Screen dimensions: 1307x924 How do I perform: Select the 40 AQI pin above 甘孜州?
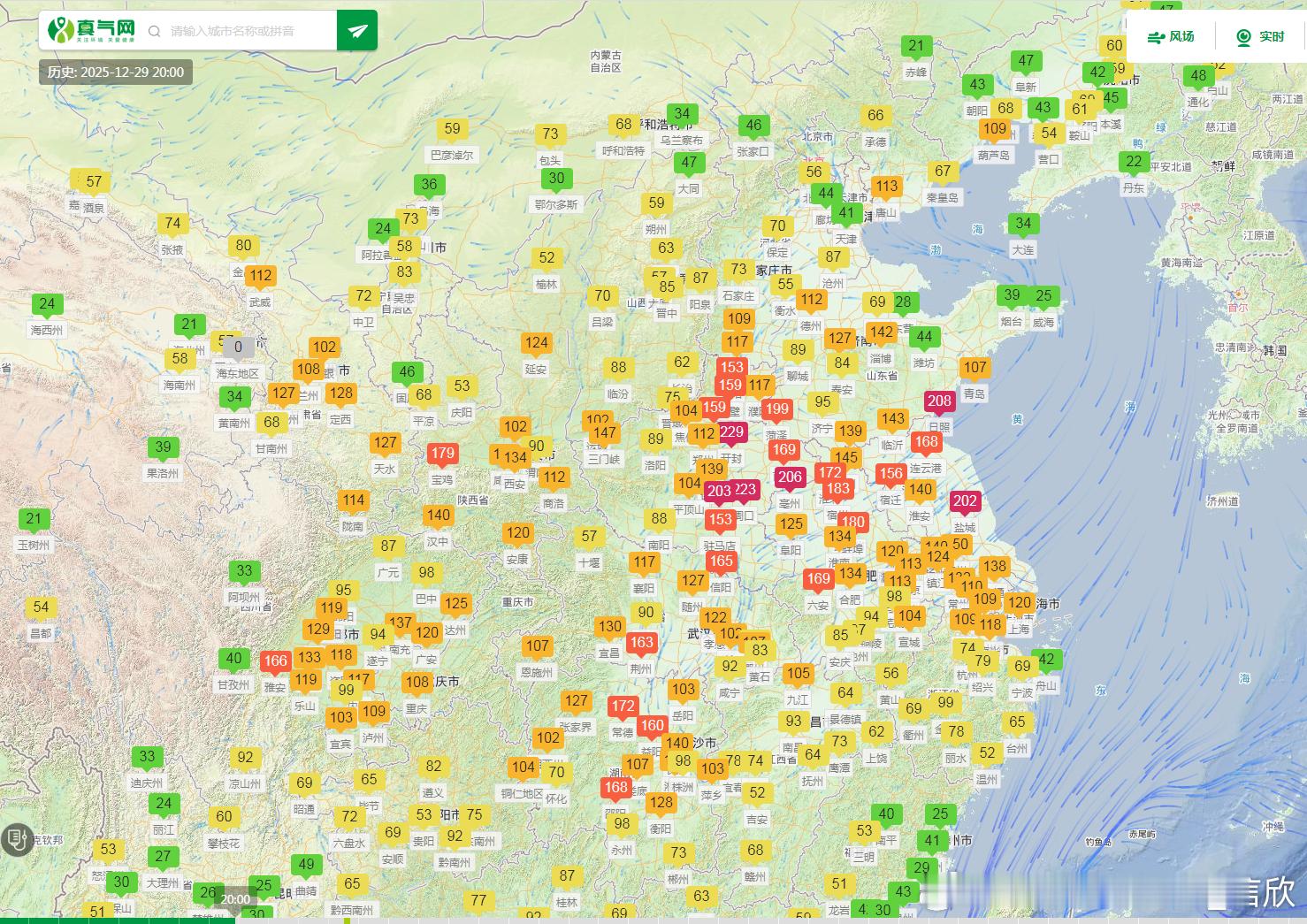click(233, 660)
